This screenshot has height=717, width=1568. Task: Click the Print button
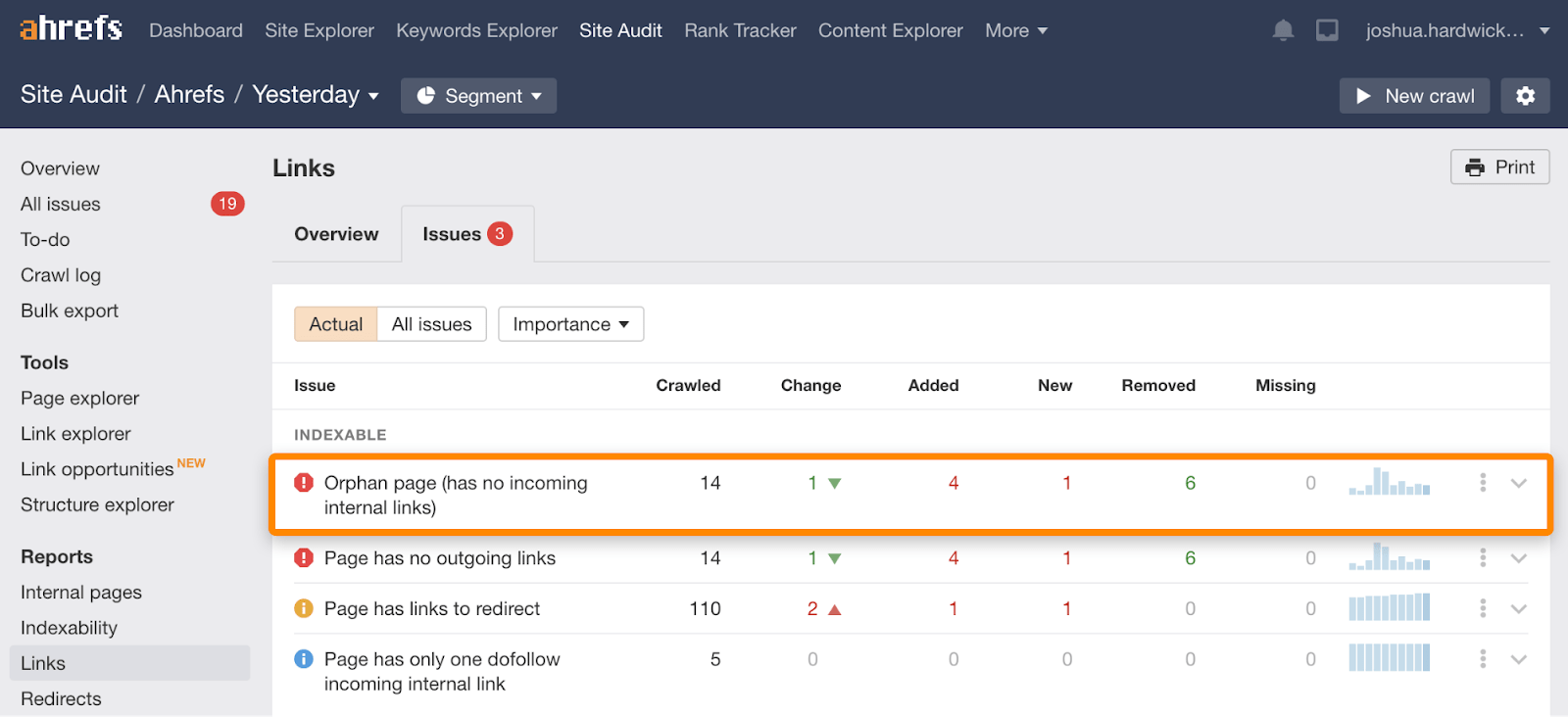(x=1499, y=167)
